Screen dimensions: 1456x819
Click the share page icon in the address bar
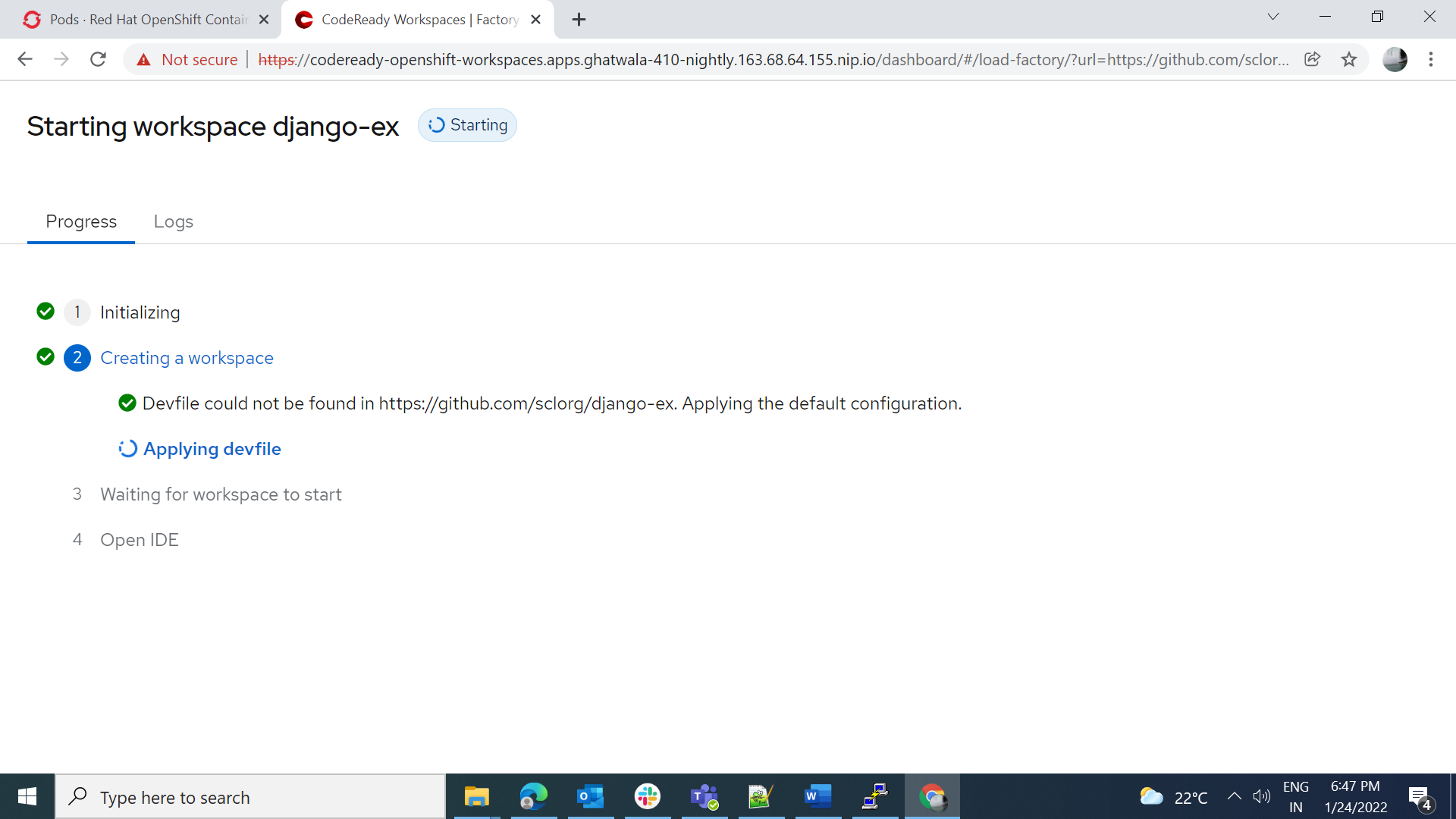1313,59
